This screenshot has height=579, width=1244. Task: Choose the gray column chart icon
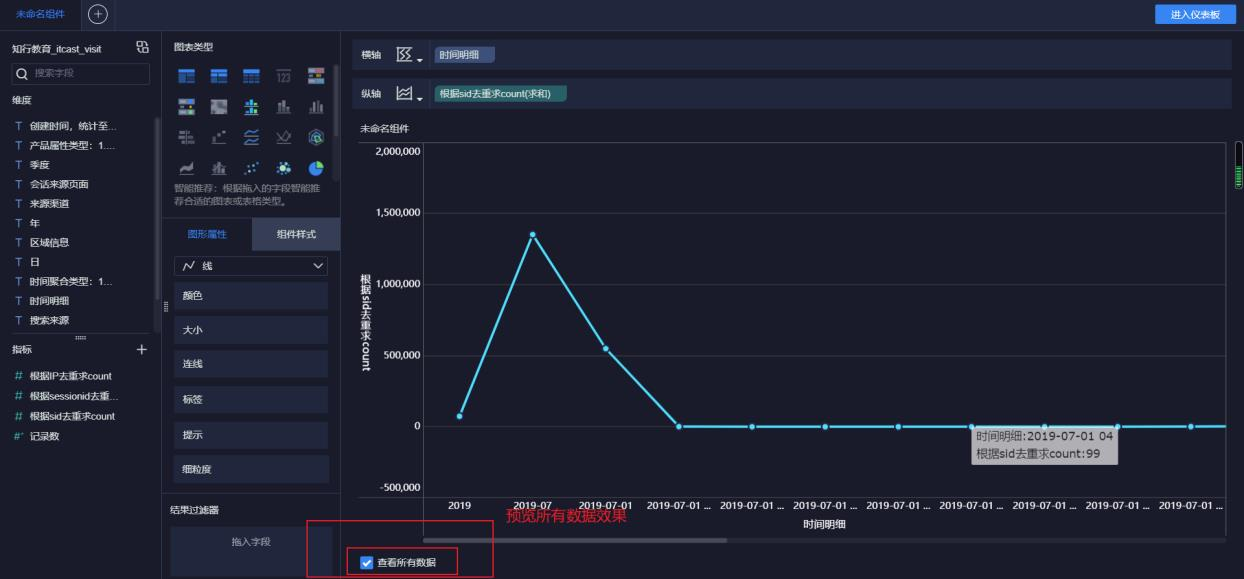point(284,106)
